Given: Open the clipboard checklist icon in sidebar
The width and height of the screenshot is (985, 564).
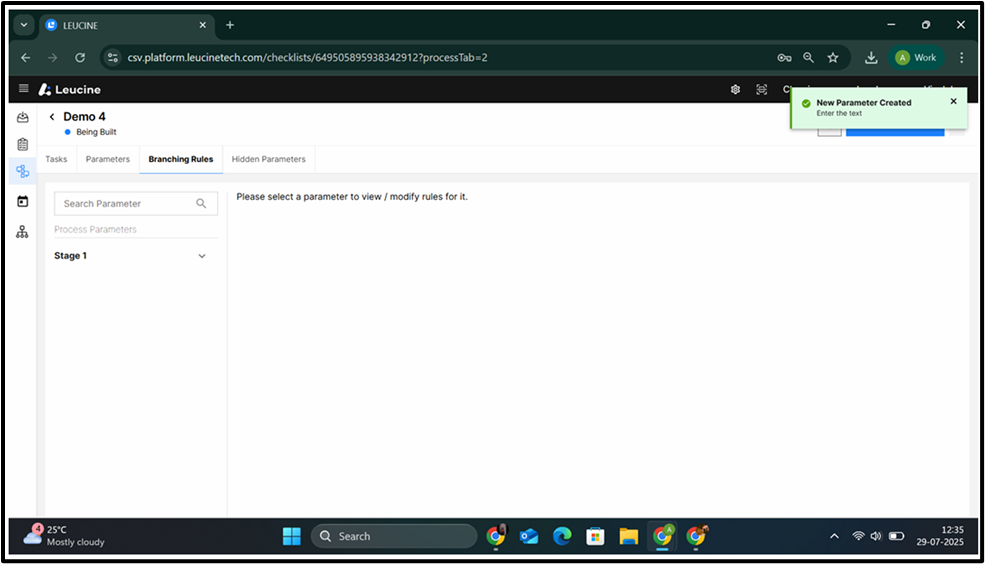Looking at the screenshot, I should [x=23, y=145].
